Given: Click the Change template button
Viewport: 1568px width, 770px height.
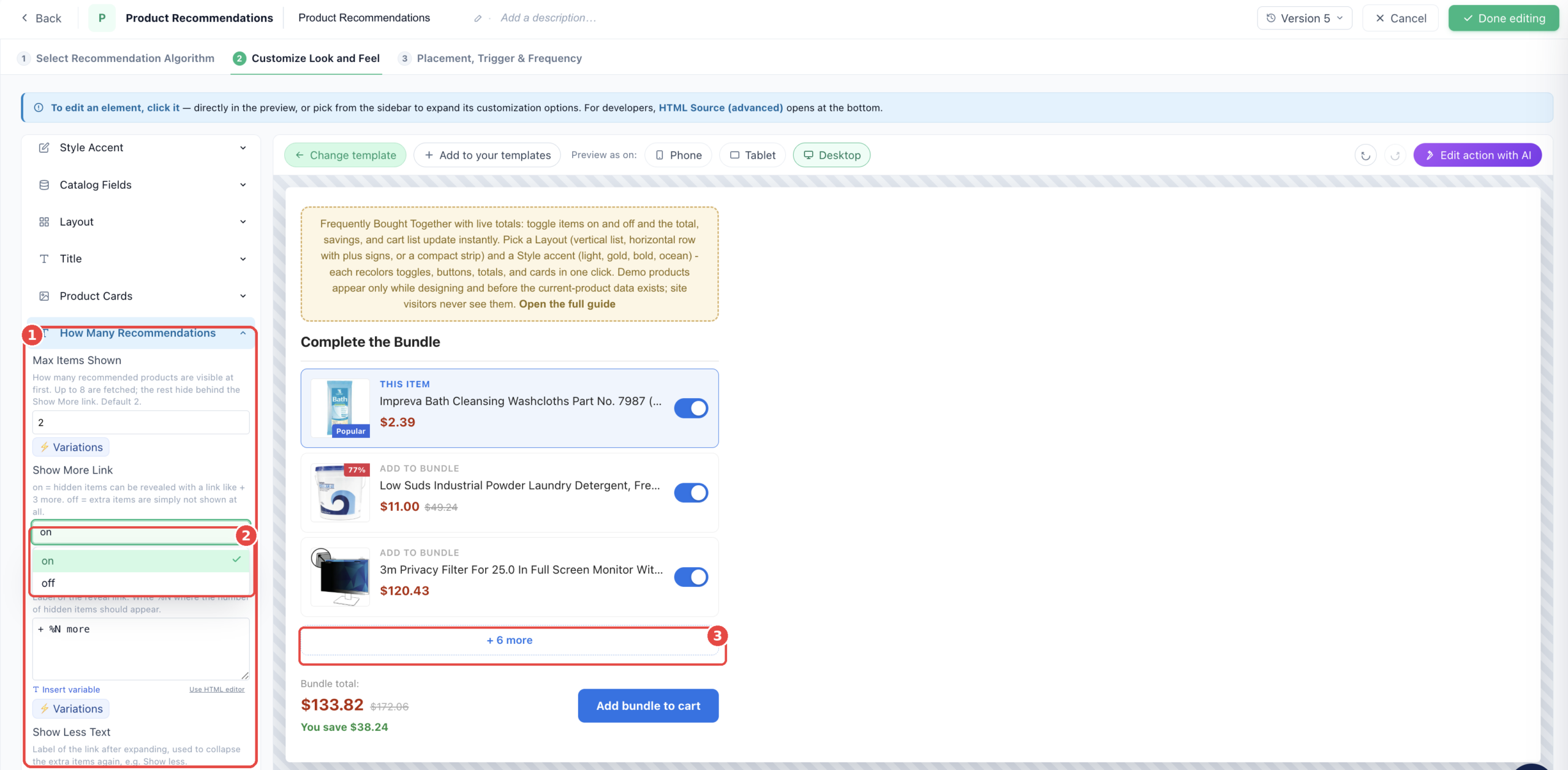Looking at the screenshot, I should tap(345, 155).
